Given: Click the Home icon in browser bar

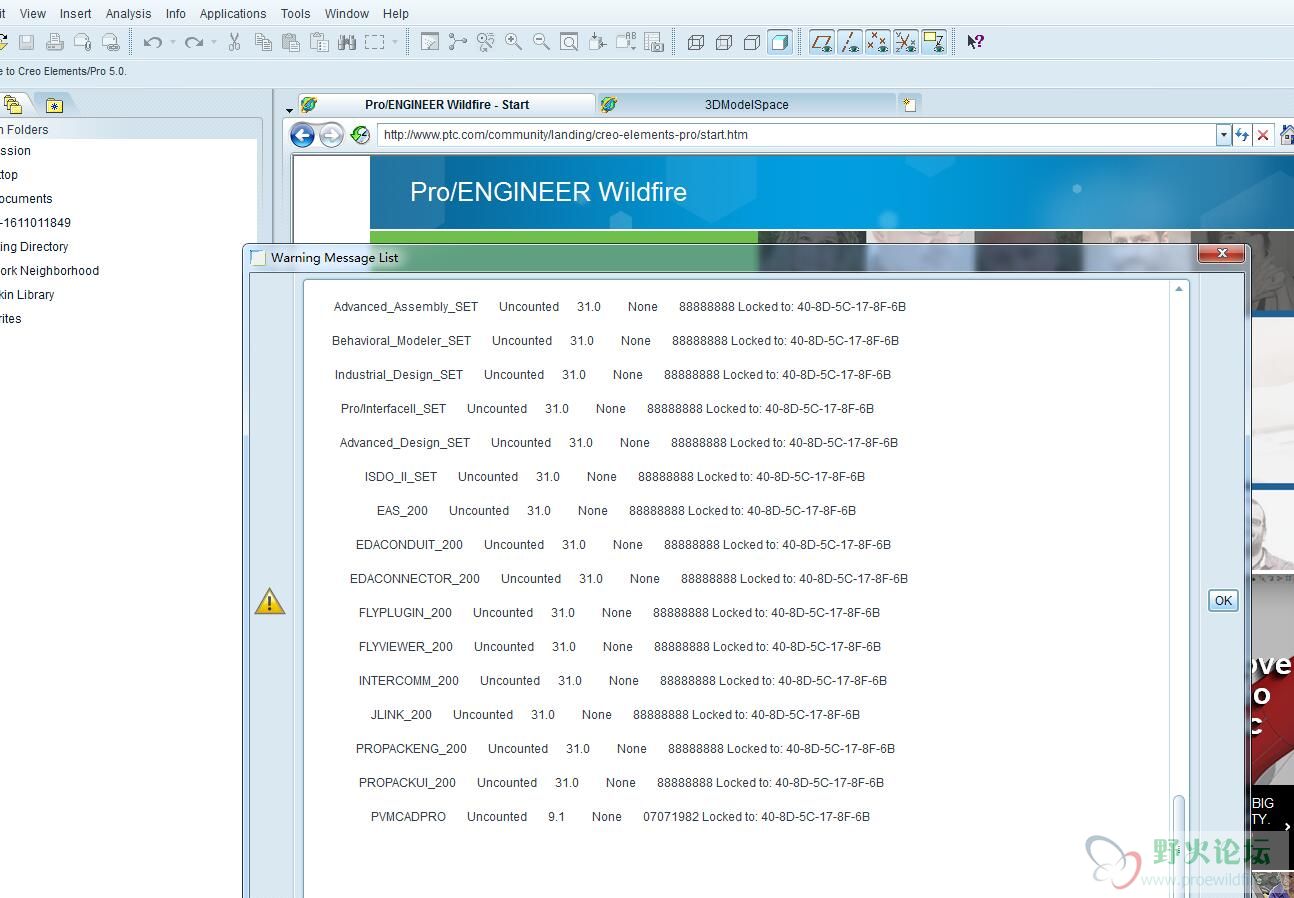Looking at the screenshot, I should coord(1286,135).
